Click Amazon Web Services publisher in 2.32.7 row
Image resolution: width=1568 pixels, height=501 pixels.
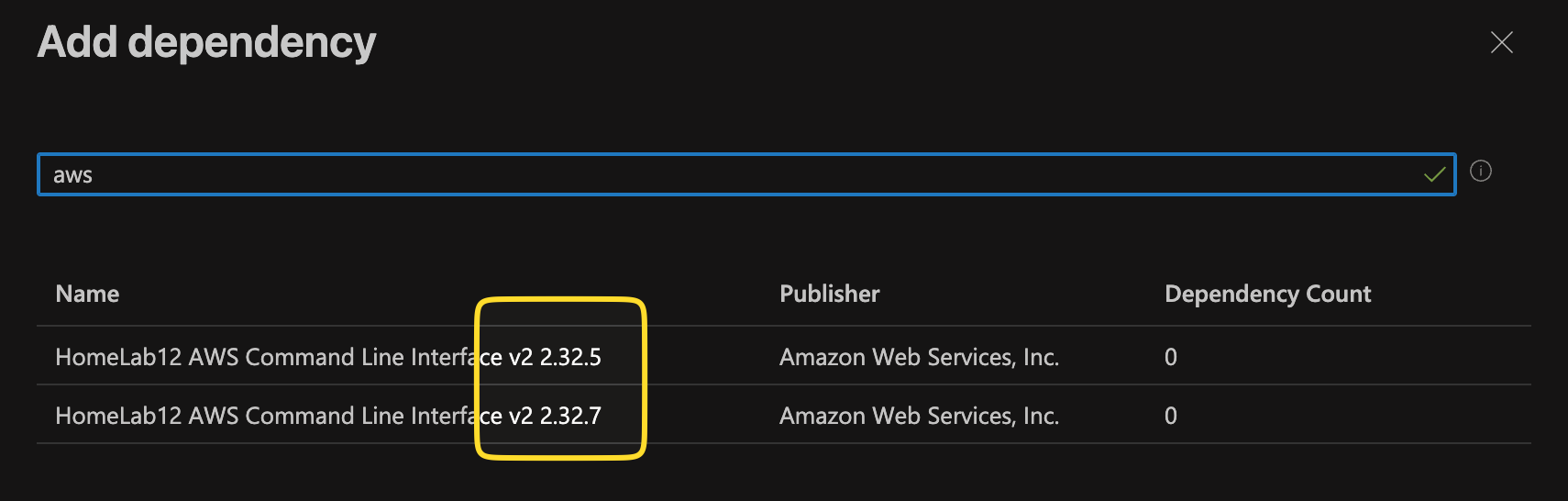[x=919, y=416]
